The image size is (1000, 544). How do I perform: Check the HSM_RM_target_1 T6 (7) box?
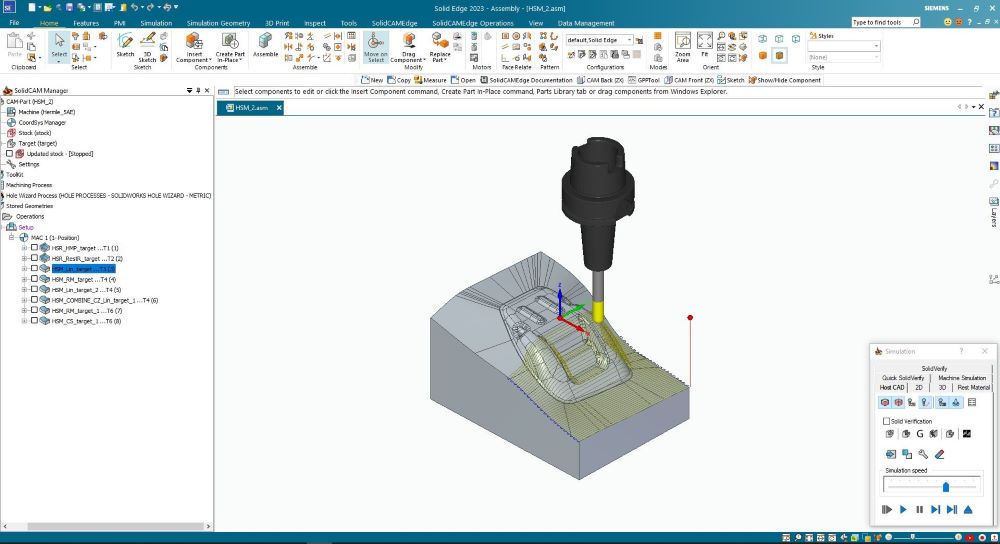[34, 311]
